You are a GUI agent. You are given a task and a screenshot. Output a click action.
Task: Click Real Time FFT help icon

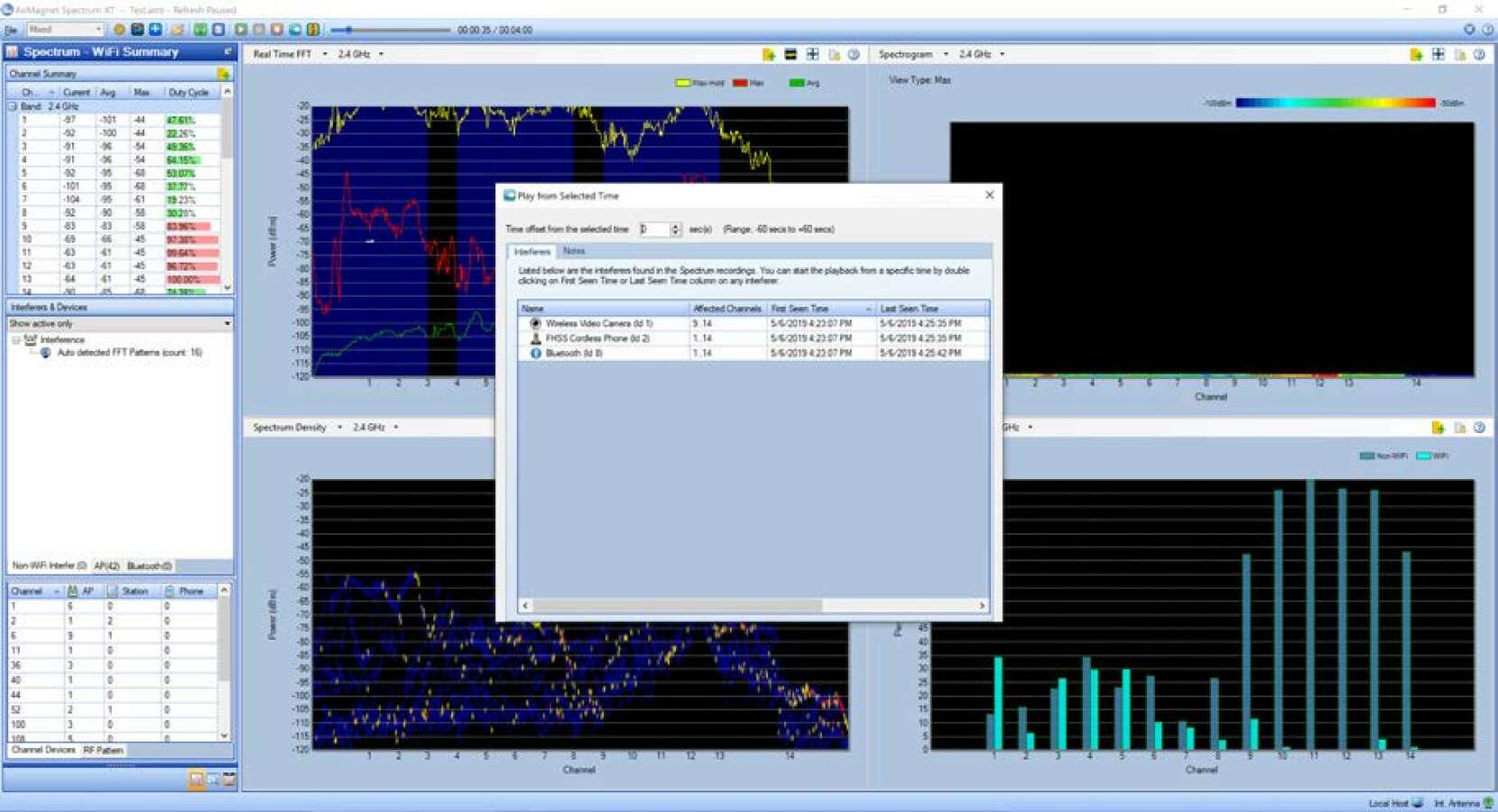click(854, 54)
